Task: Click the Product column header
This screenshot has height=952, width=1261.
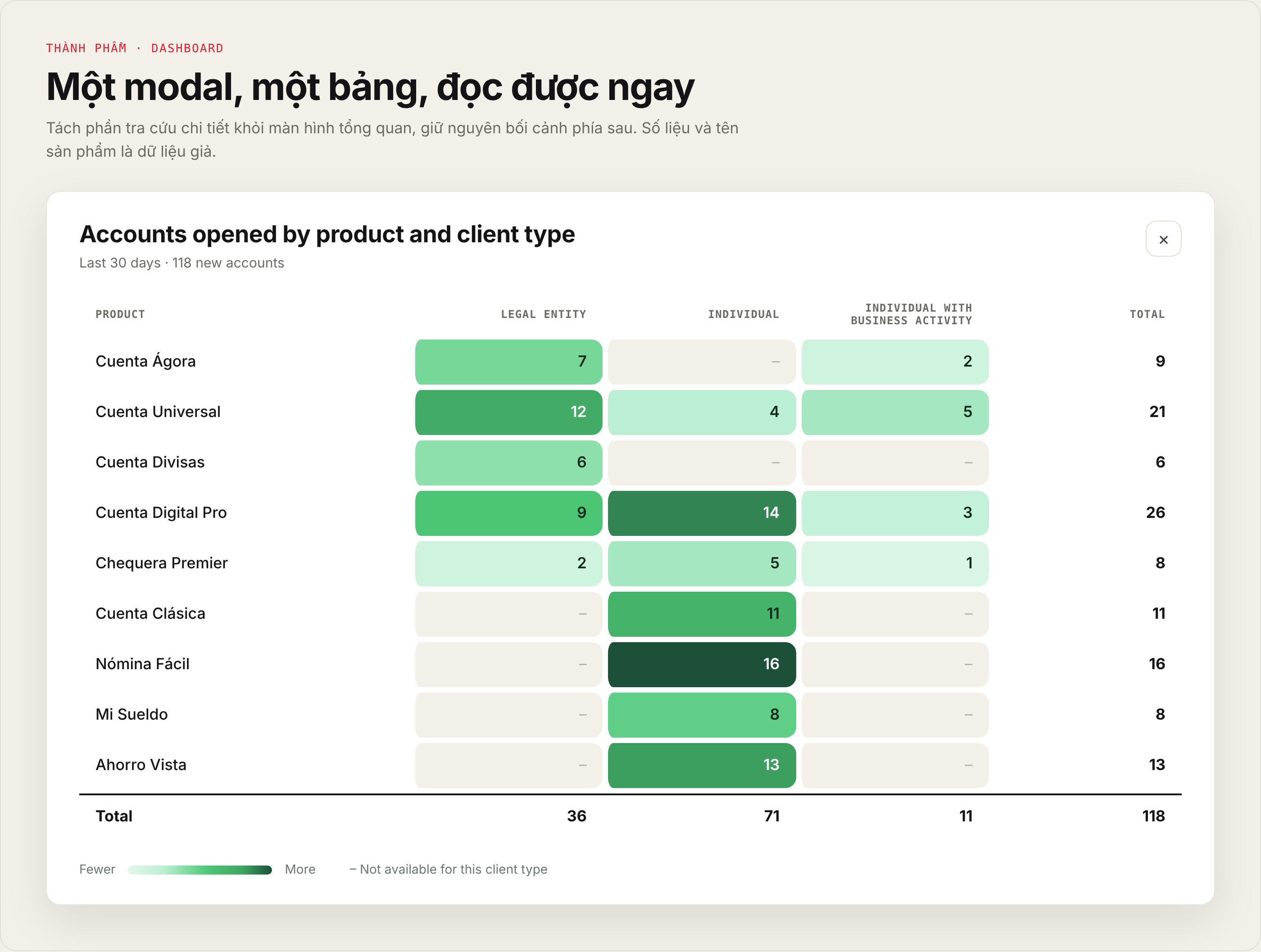Action: pyautogui.click(x=120, y=314)
